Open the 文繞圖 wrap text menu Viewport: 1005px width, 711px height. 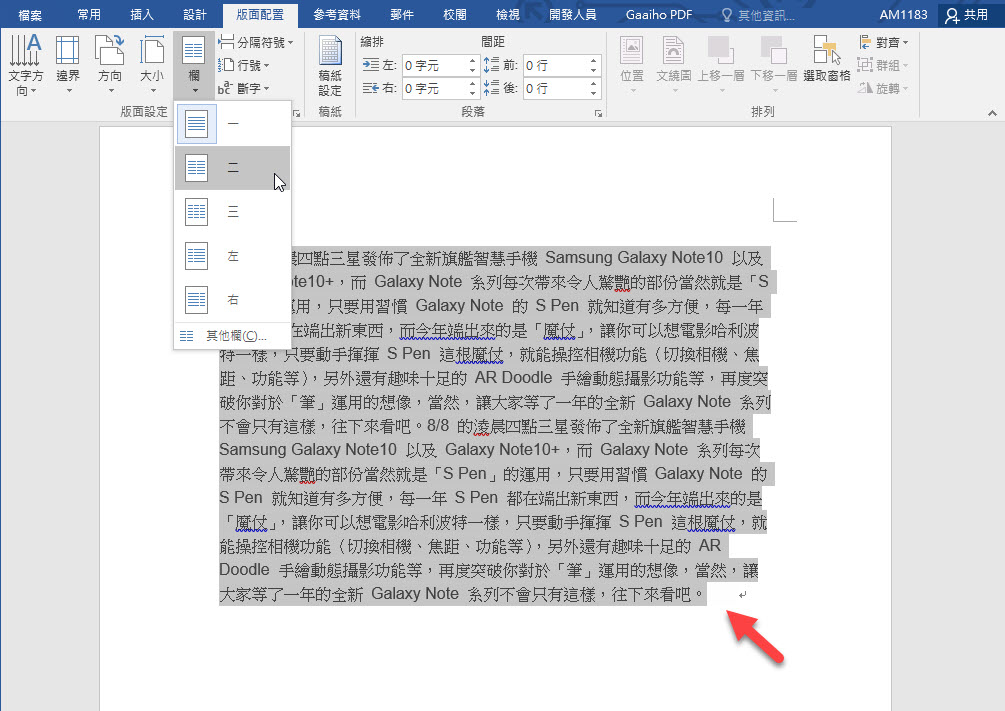tap(674, 65)
